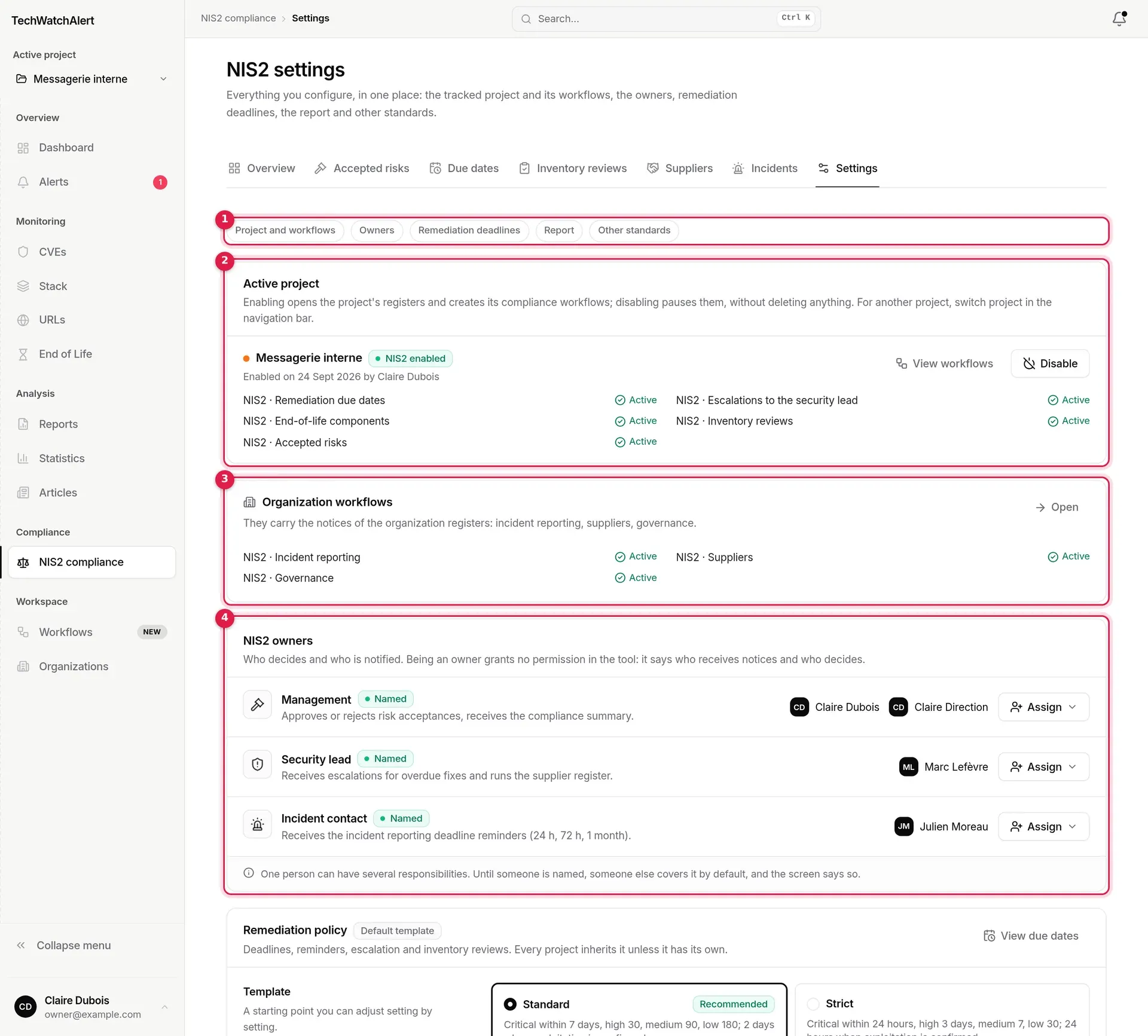This screenshot has width=1148, height=1036.
Task: Click the Report section chip
Action: tap(559, 230)
